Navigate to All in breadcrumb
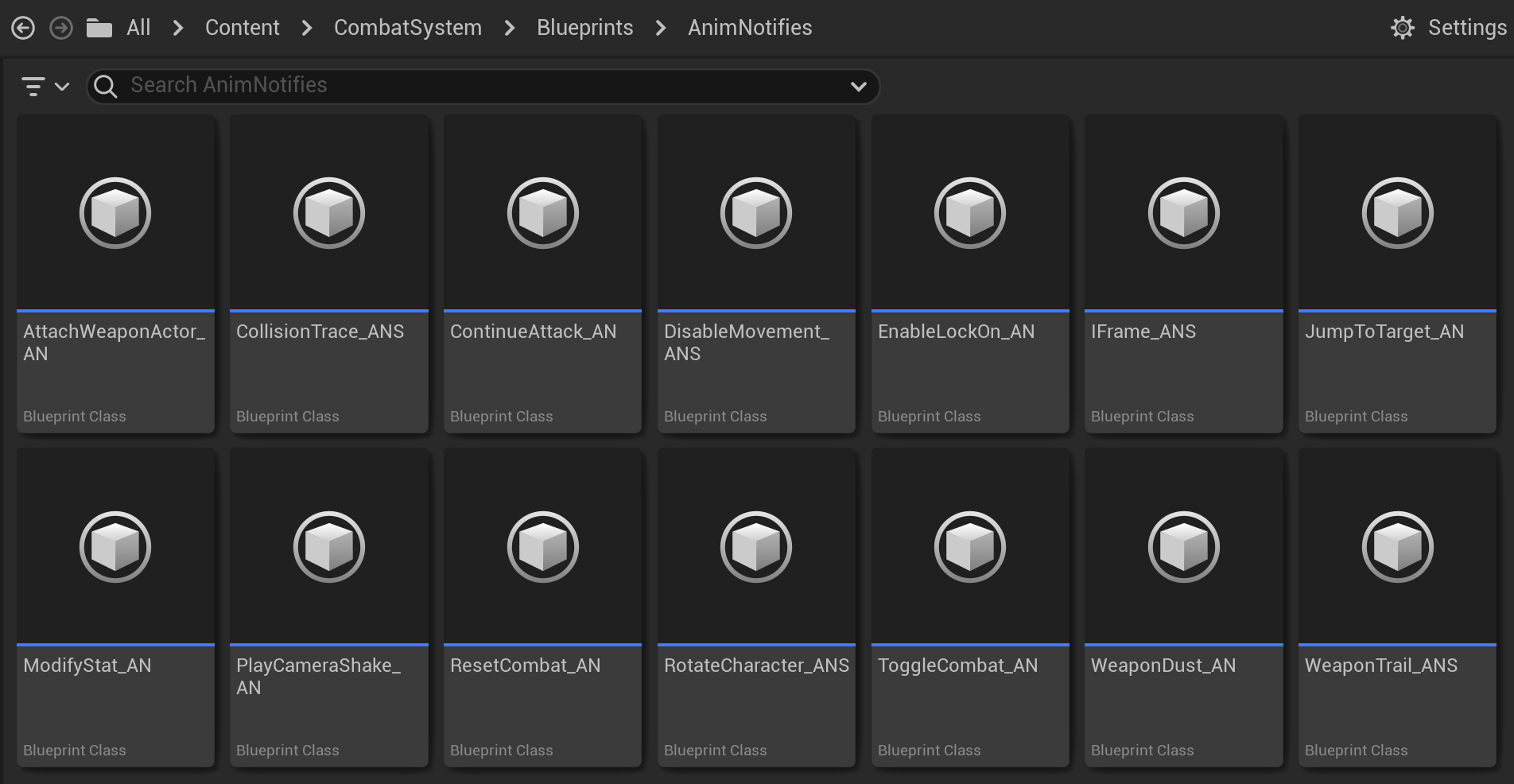Viewport: 1514px width, 784px height. [x=138, y=28]
